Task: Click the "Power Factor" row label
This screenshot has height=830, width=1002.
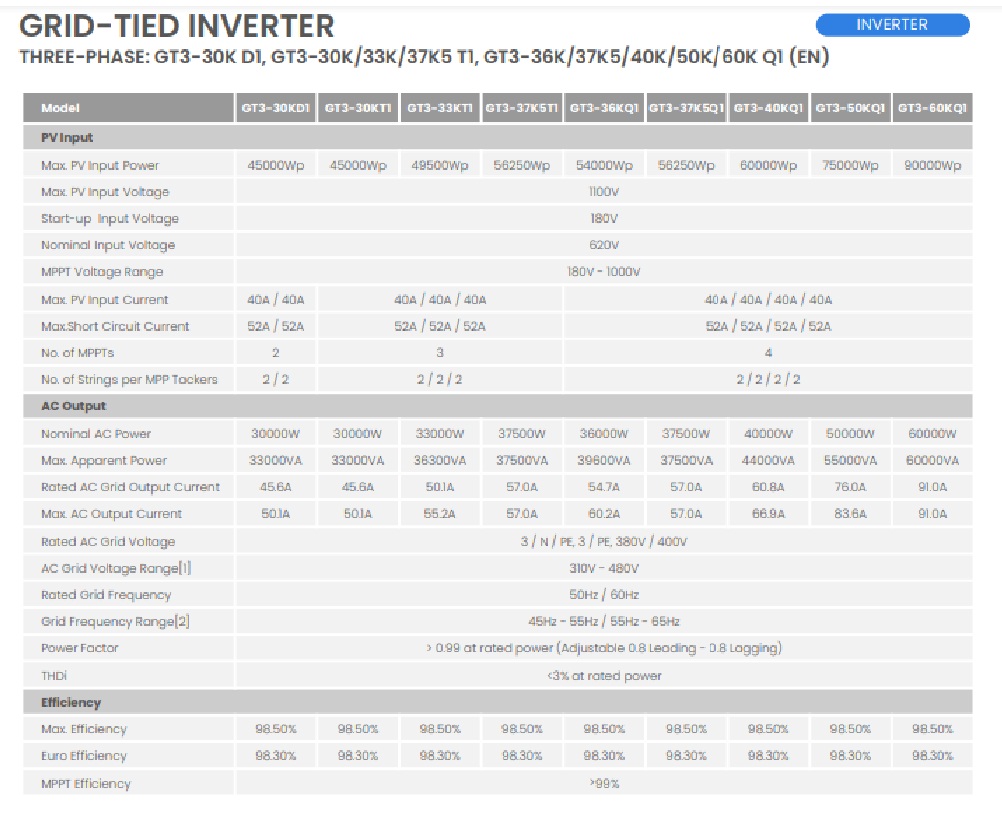Action: pos(80,648)
